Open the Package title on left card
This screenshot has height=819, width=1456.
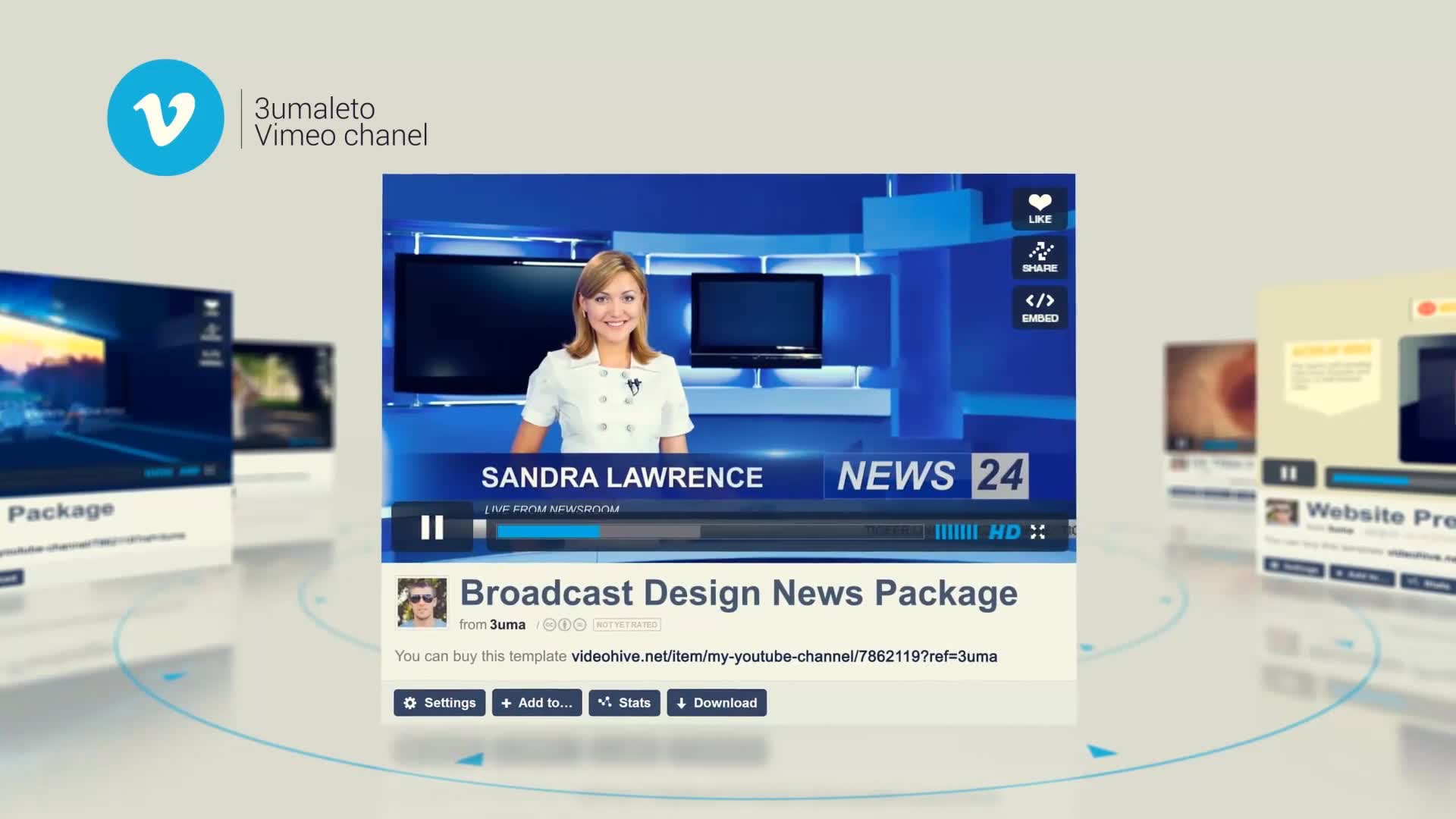coord(61,512)
